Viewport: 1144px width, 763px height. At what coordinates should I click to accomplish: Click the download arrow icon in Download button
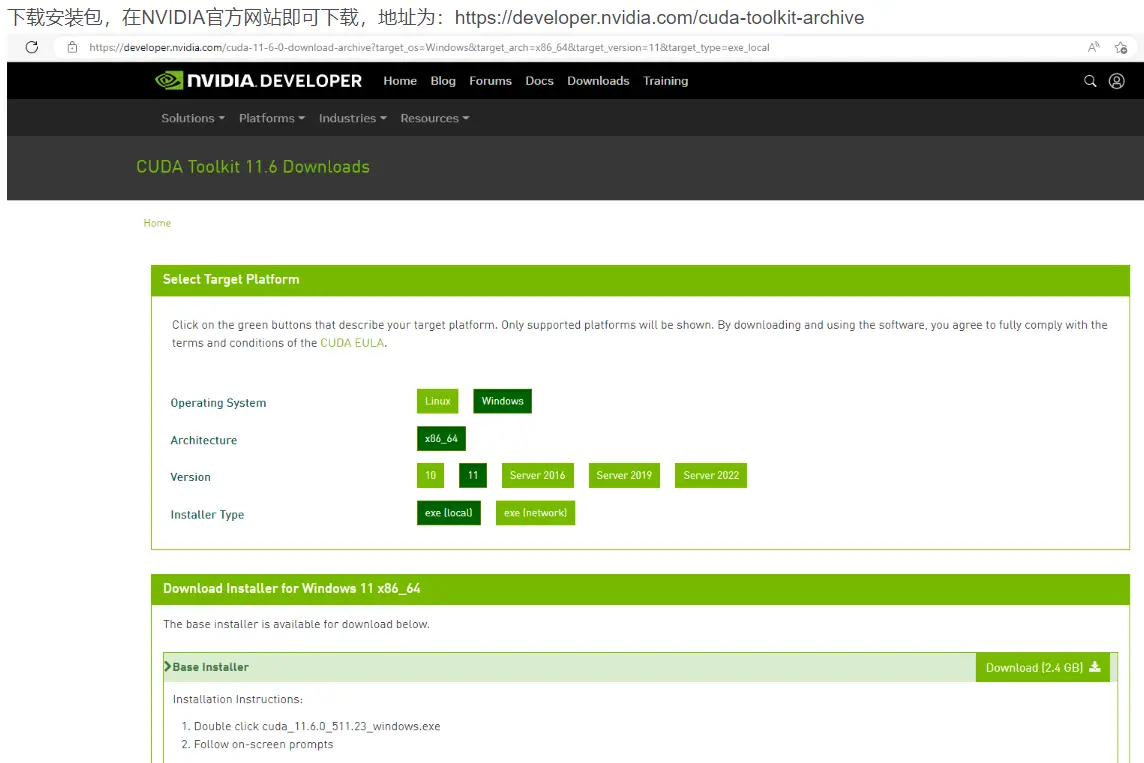(1094, 667)
